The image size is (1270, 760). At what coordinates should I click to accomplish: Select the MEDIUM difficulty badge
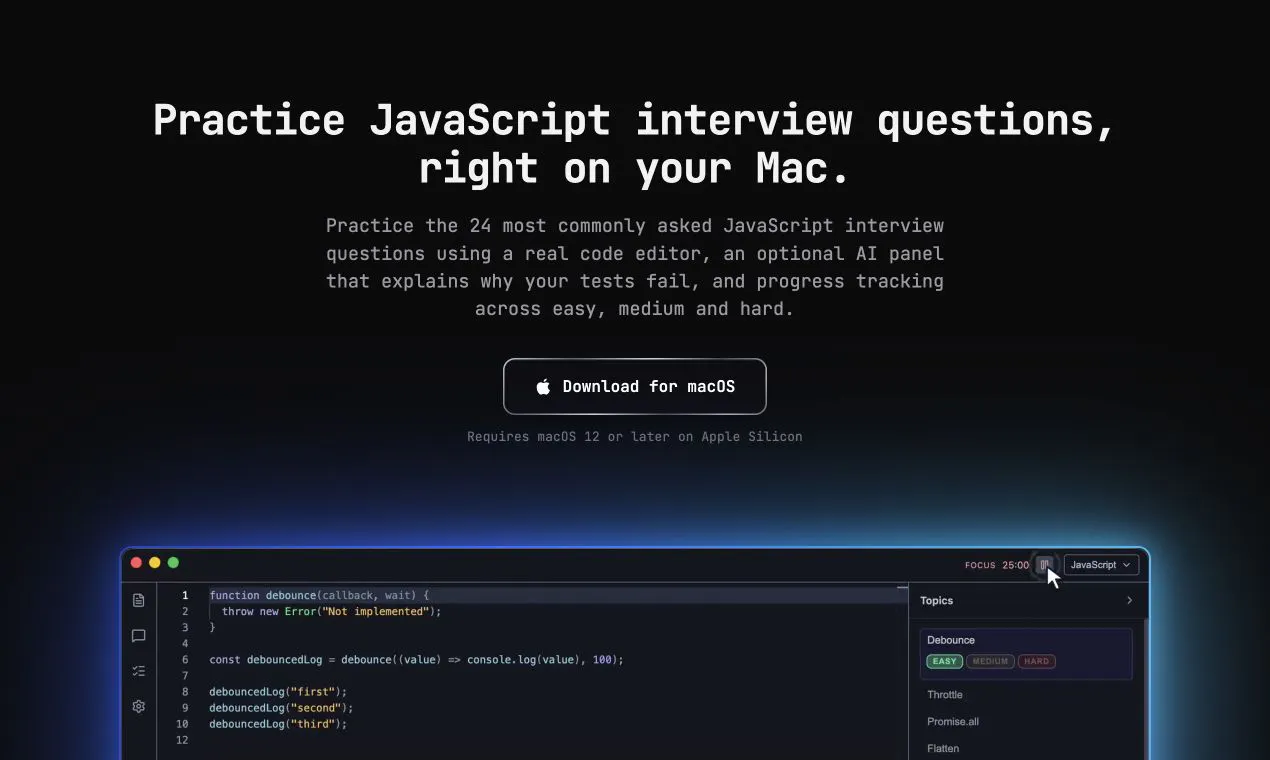click(x=990, y=661)
